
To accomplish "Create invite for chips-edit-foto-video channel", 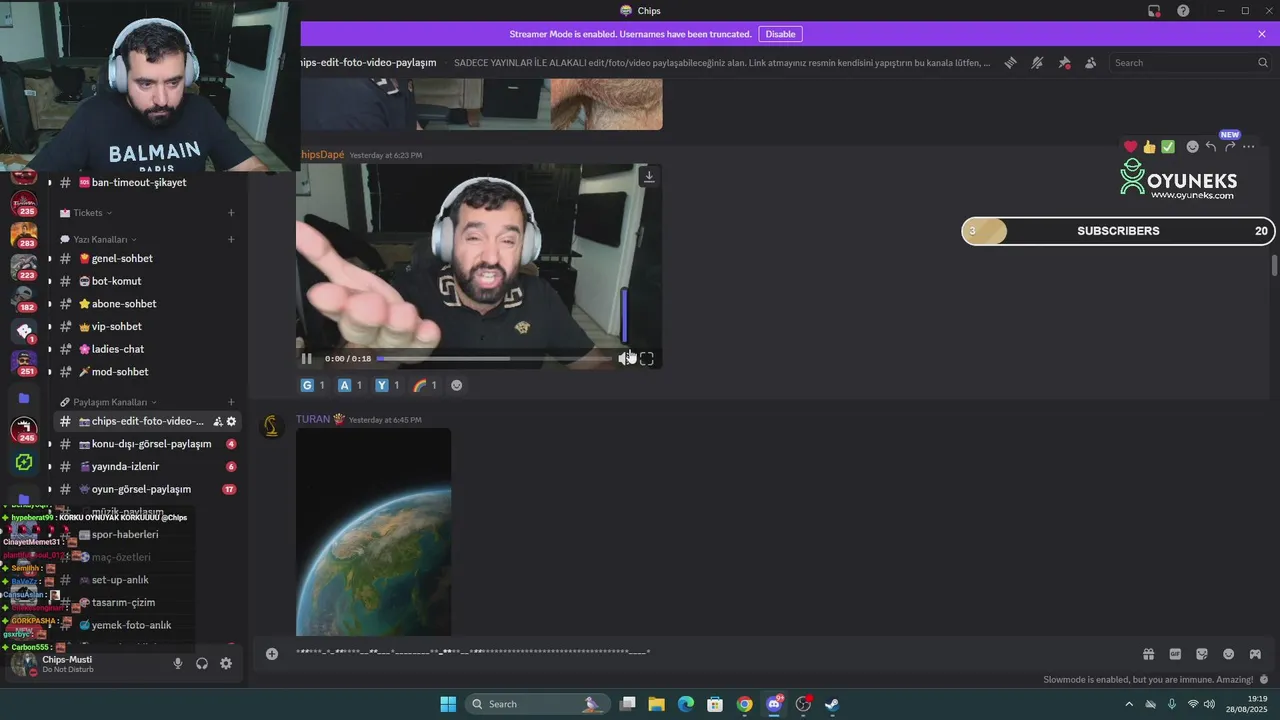I will [217, 422].
